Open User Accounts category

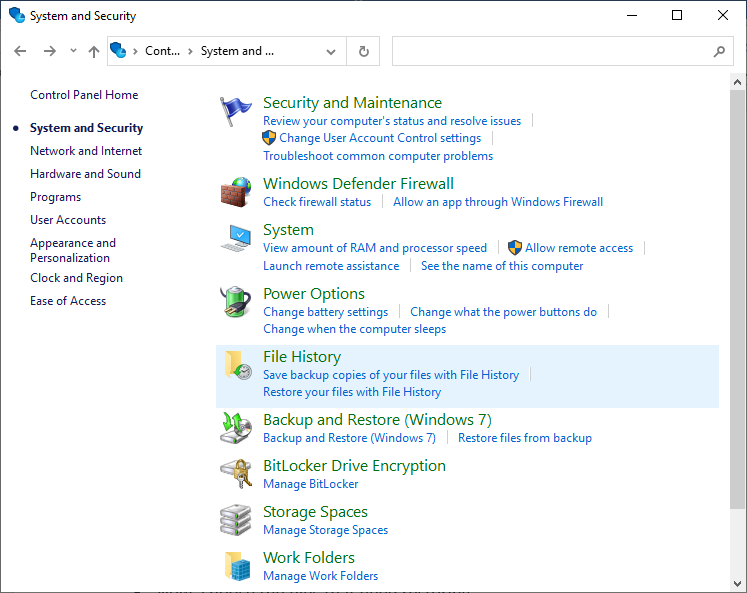click(68, 220)
